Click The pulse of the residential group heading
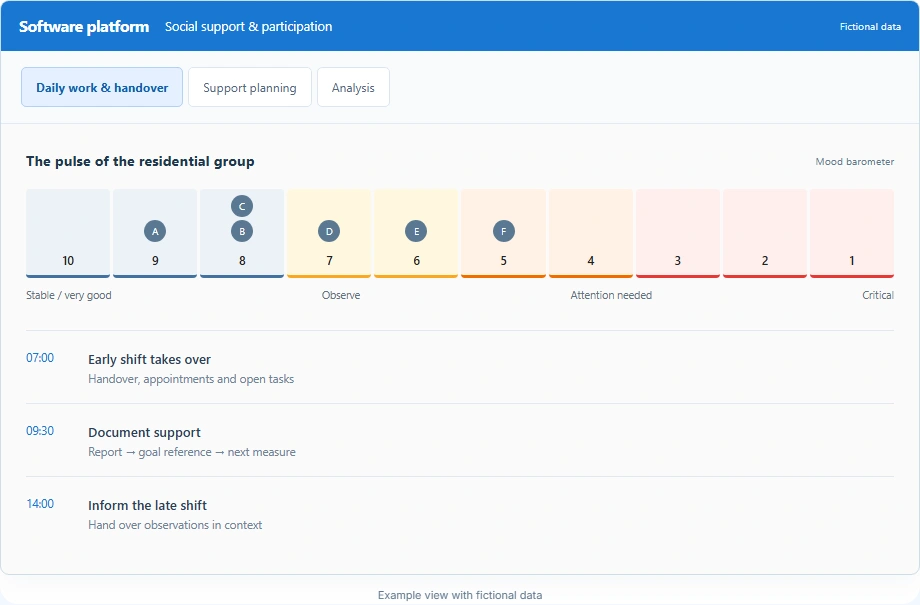This screenshot has height=605, width=920. pos(140,161)
